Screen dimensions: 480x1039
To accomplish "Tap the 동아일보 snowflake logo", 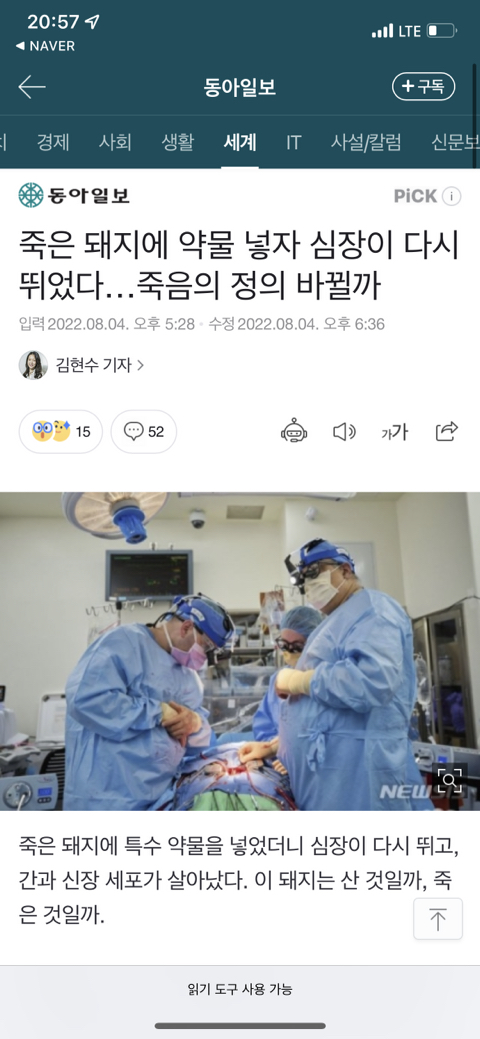I will point(30,195).
